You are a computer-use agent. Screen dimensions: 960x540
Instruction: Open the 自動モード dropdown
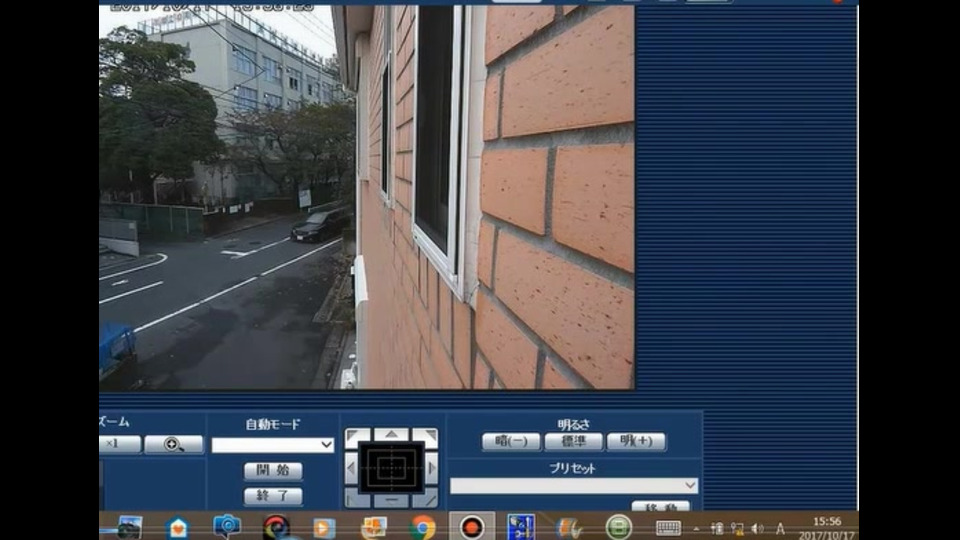pos(272,445)
